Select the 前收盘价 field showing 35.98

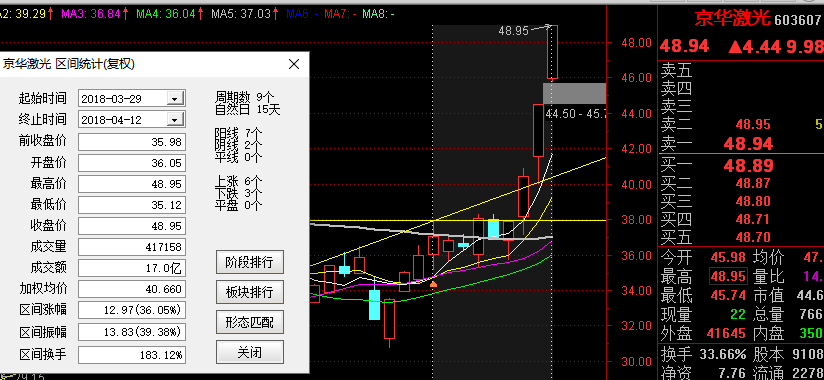(132, 142)
